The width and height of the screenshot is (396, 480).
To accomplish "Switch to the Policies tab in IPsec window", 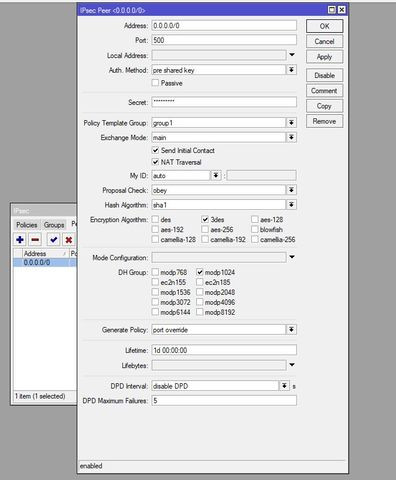I will point(27,225).
